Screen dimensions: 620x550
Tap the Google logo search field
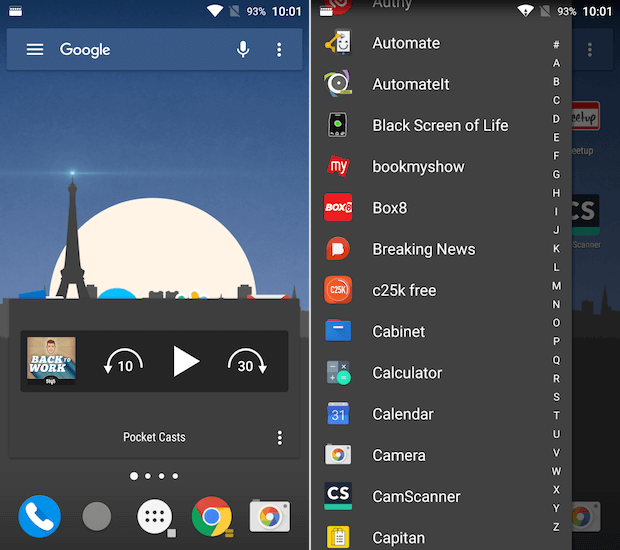coord(85,50)
